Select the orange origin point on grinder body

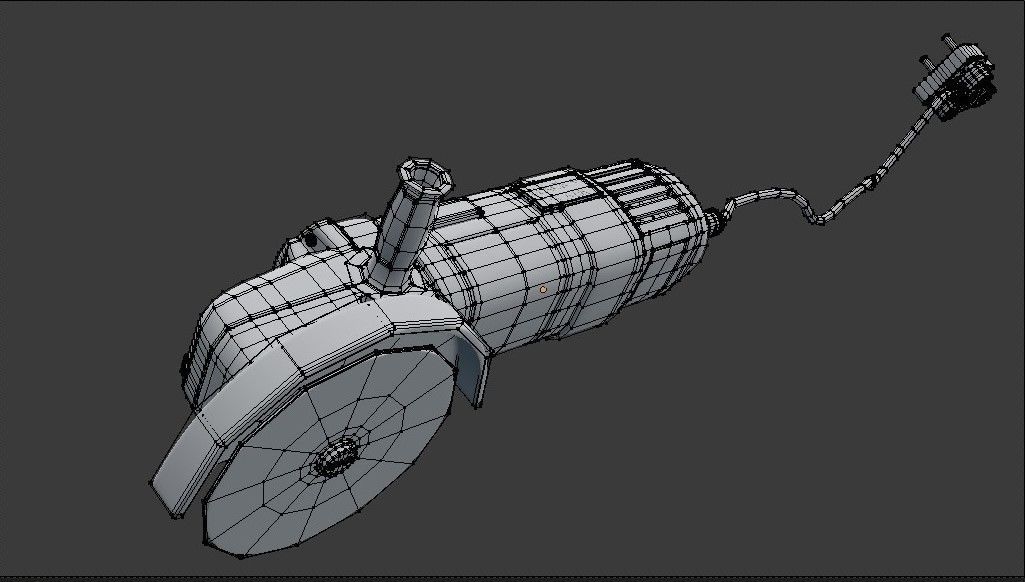coord(543,289)
